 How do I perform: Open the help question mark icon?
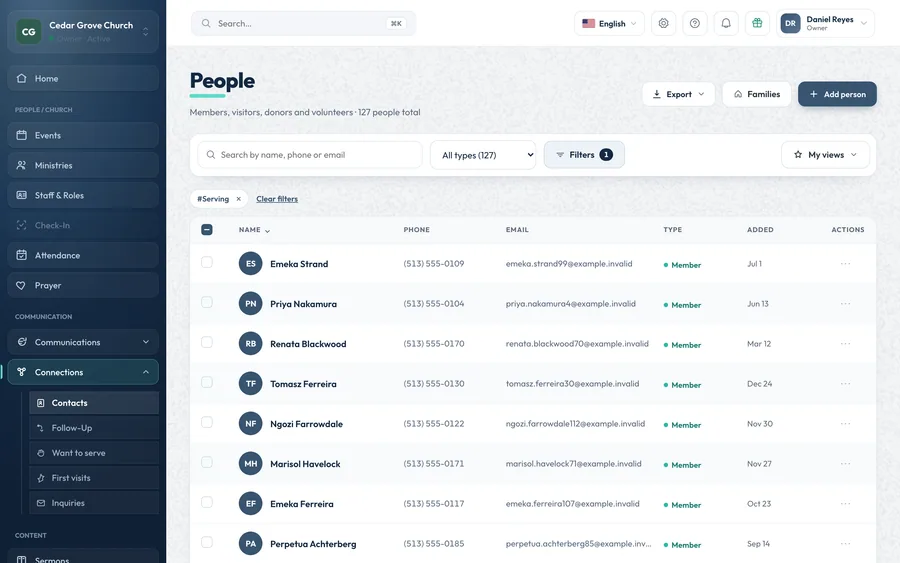pos(695,24)
